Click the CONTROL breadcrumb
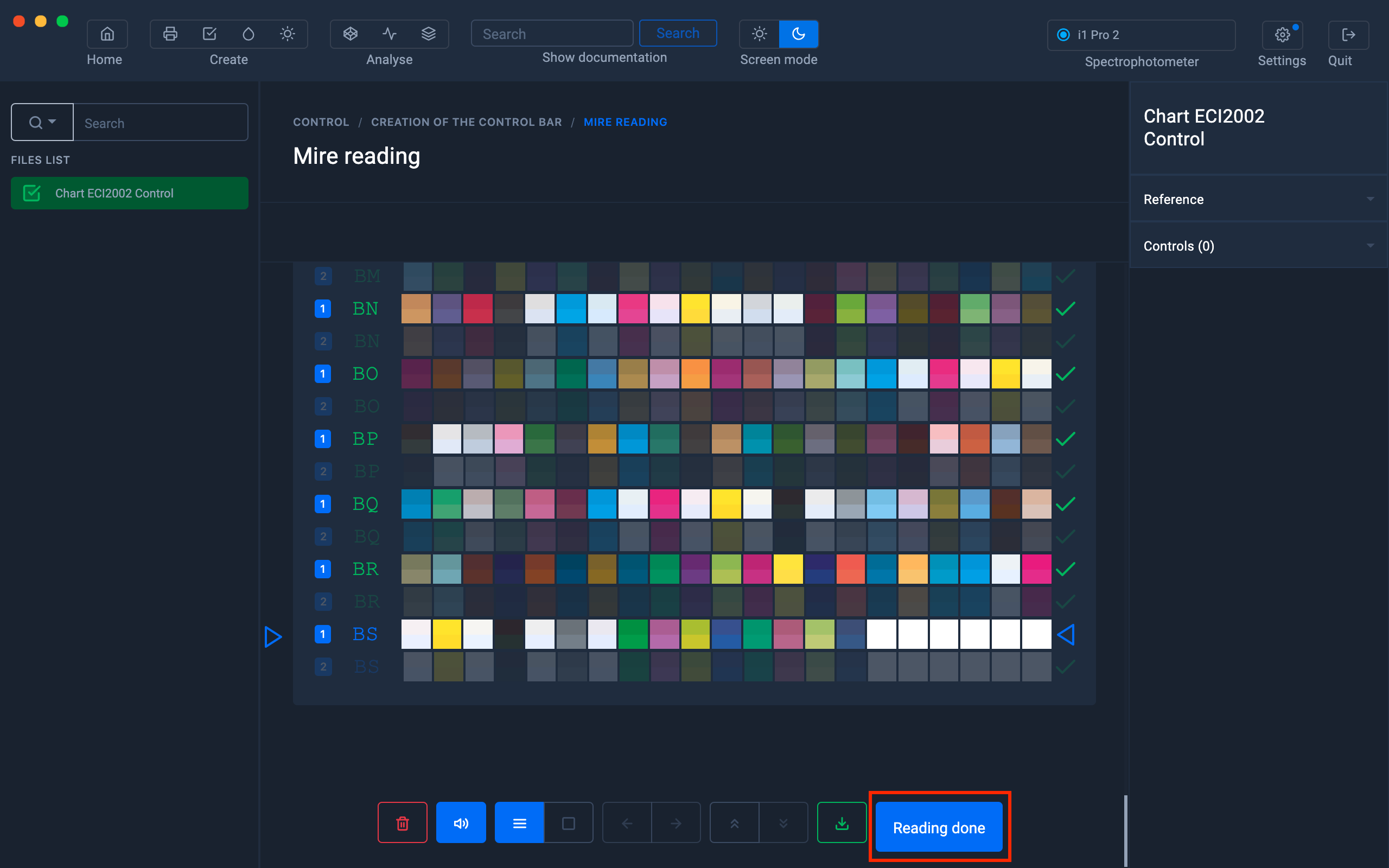The image size is (1389, 868). [x=321, y=122]
